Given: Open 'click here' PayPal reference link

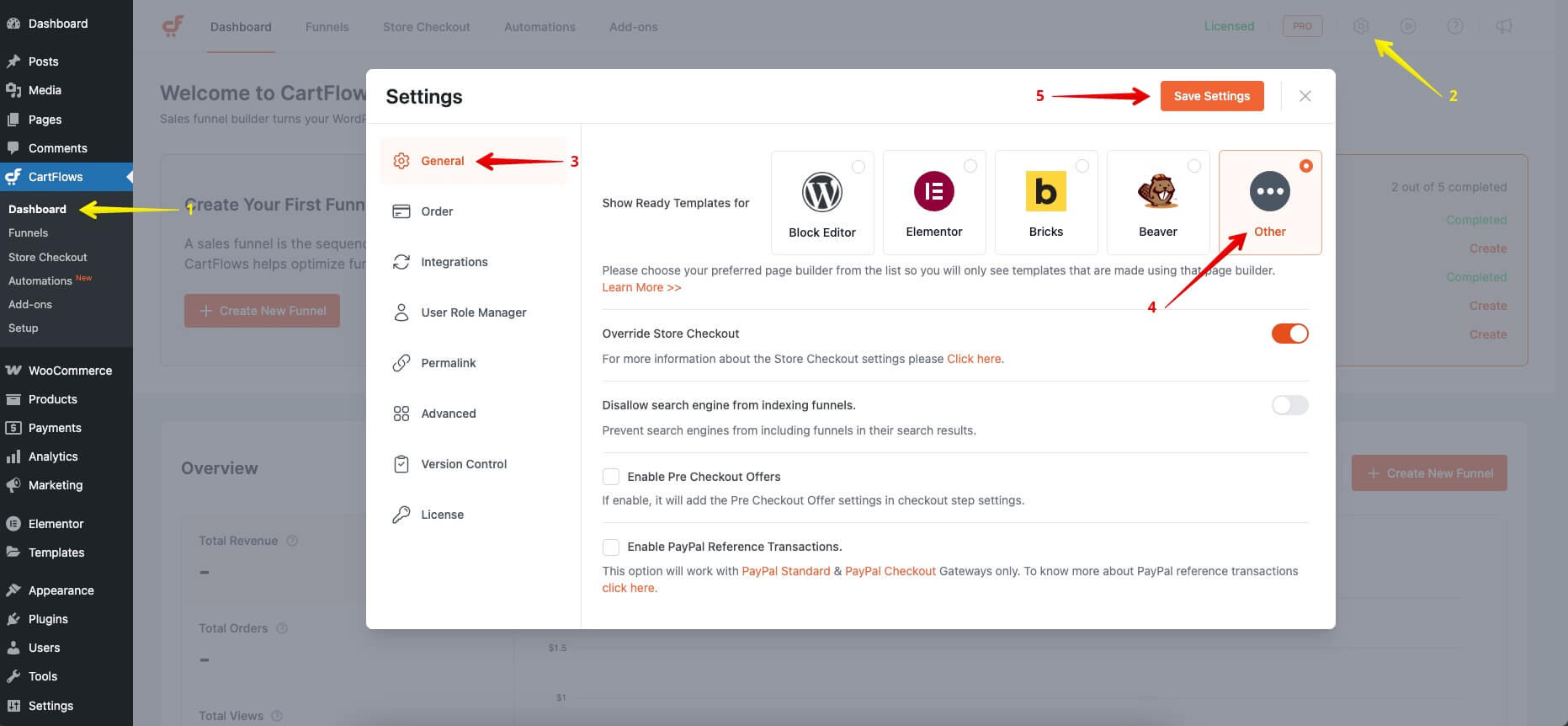Looking at the screenshot, I should pos(628,588).
